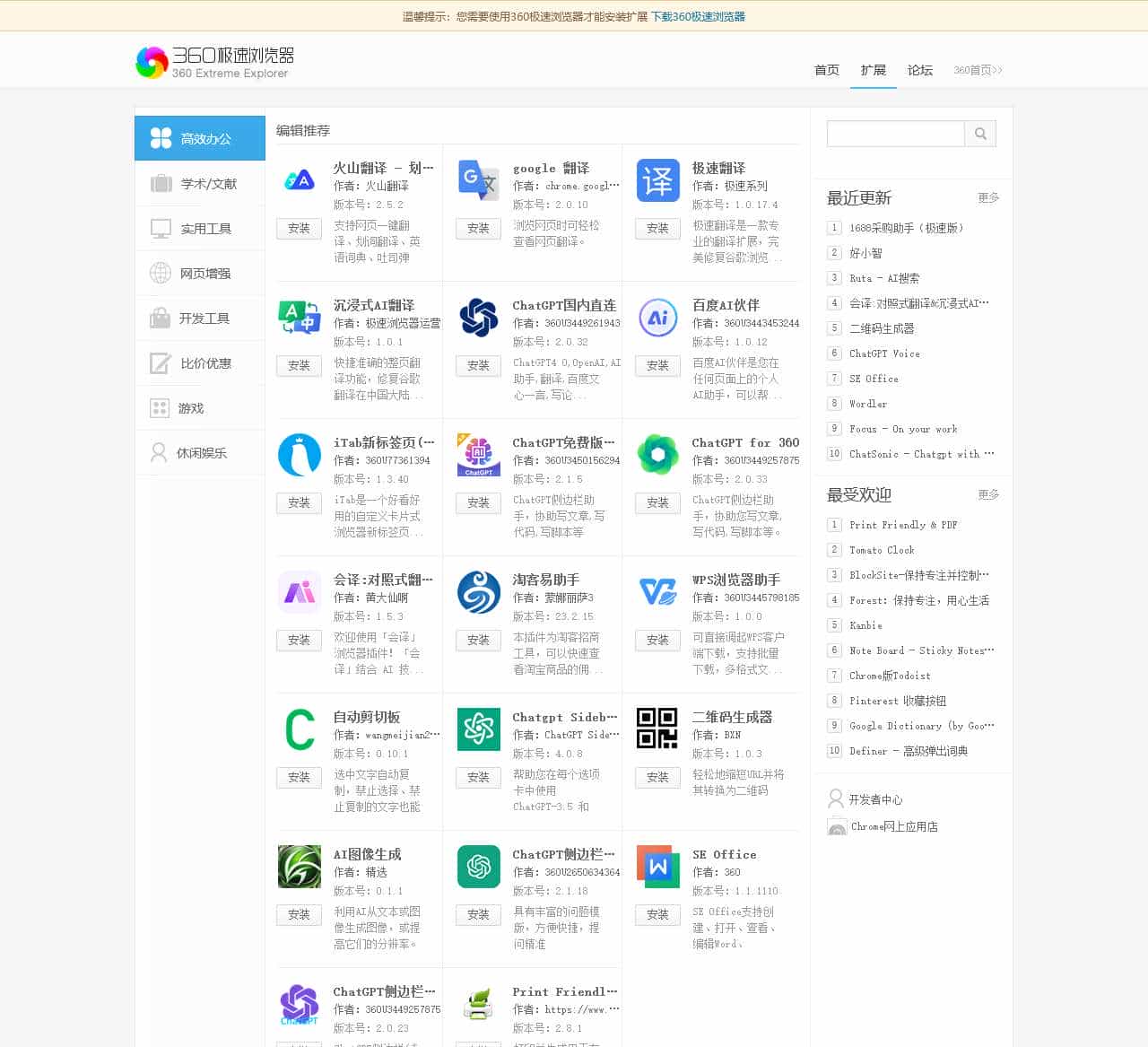The image size is (1148, 1047).
Task: Install the SE Office extension
Action: point(657,915)
